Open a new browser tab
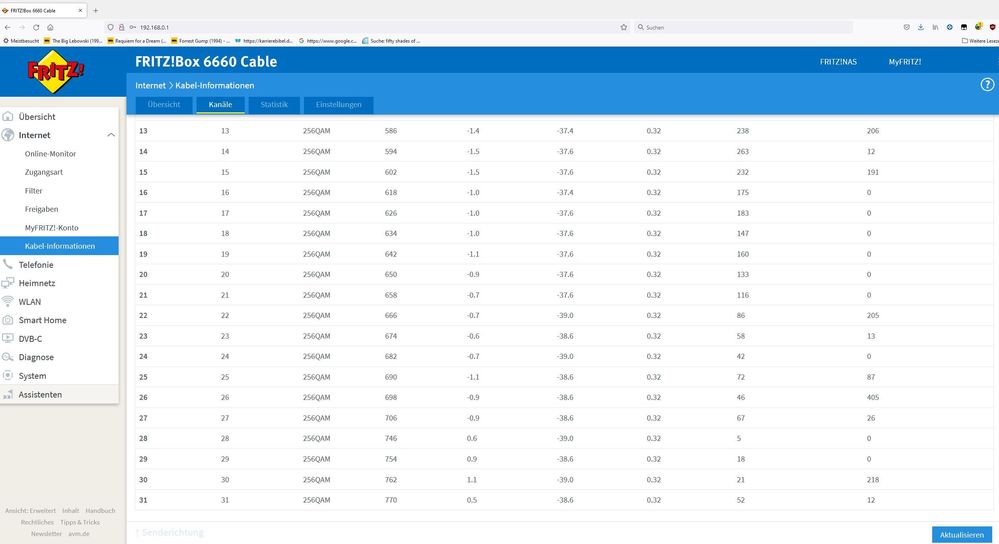 point(95,9)
